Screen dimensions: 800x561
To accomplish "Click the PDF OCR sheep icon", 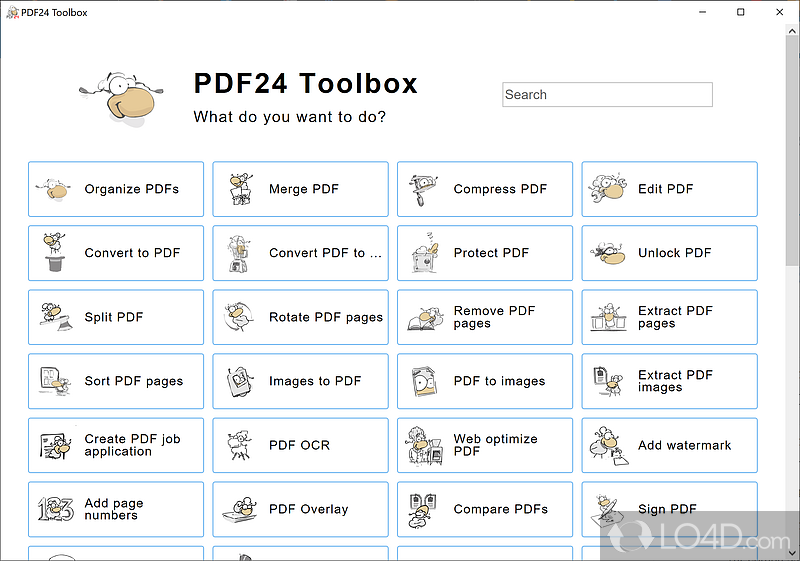I will point(238,445).
